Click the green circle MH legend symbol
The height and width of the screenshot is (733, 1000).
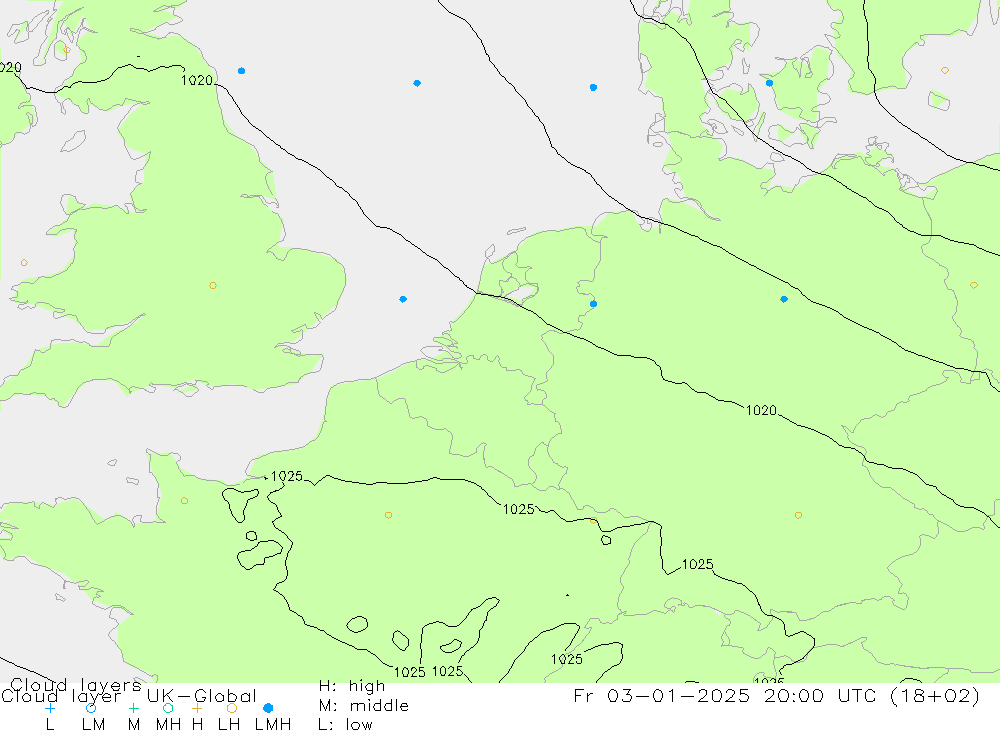(x=168, y=708)
